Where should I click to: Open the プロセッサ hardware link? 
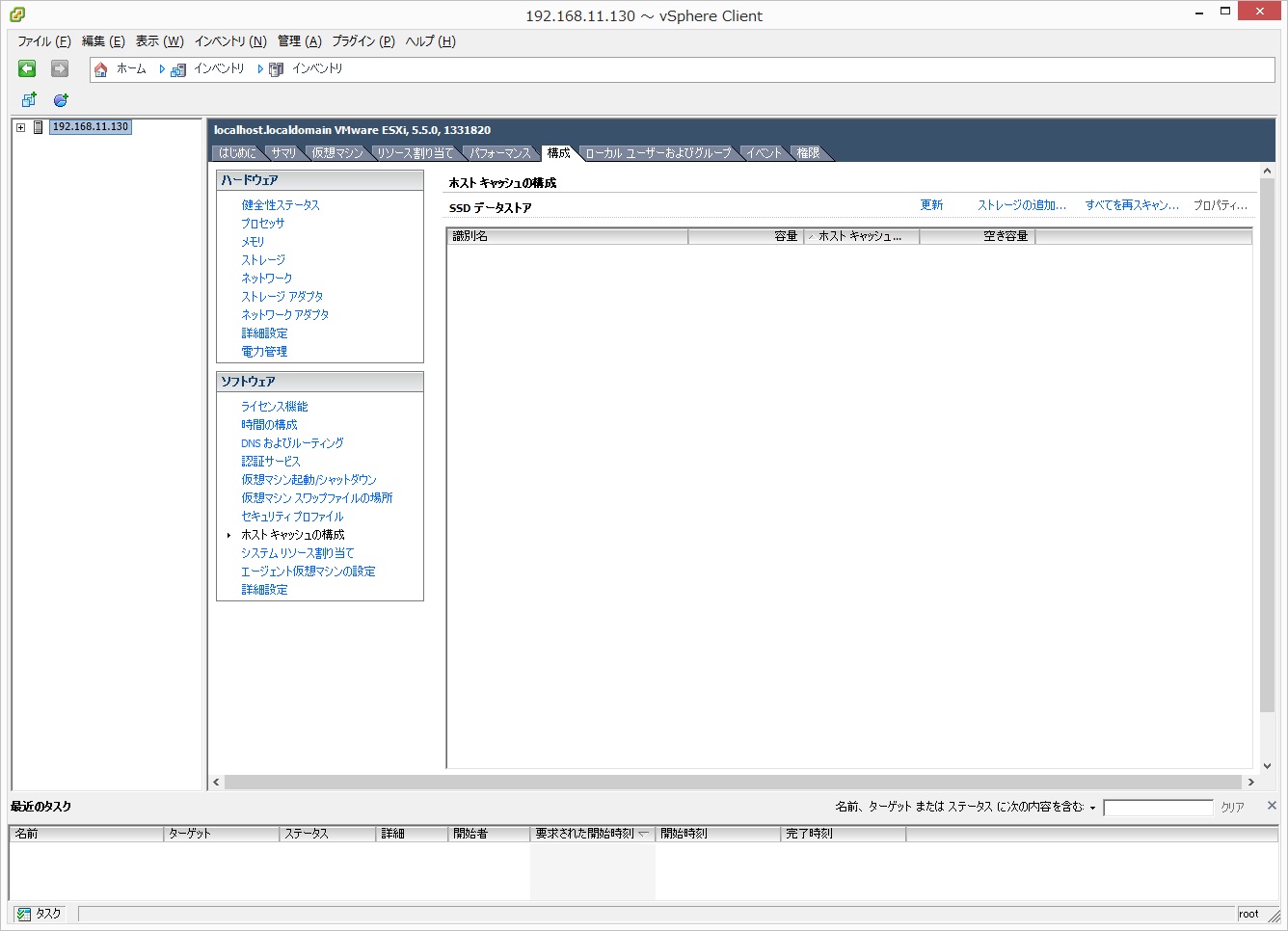pos(263,224)
